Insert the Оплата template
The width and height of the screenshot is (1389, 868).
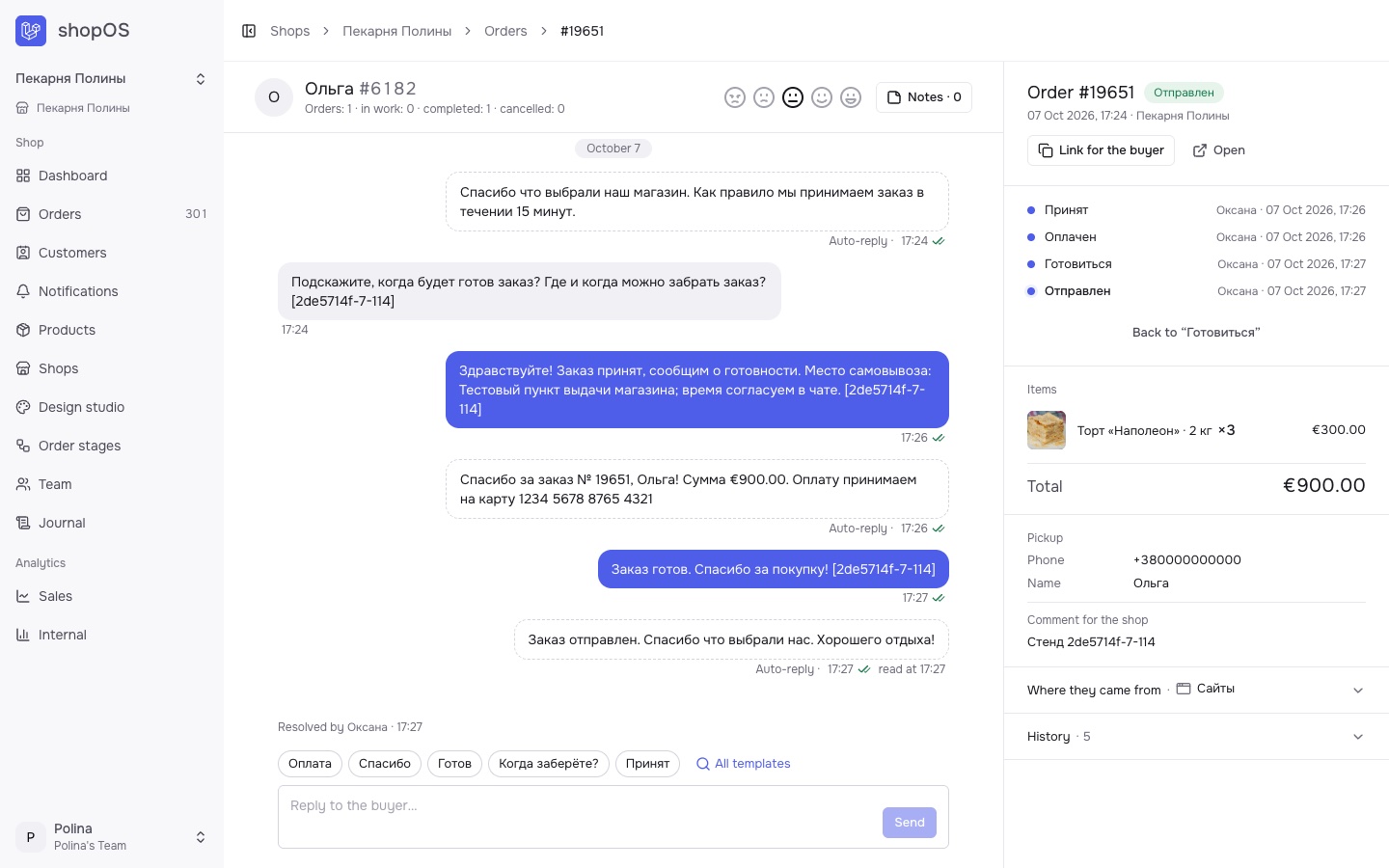[x=310, y=764]
